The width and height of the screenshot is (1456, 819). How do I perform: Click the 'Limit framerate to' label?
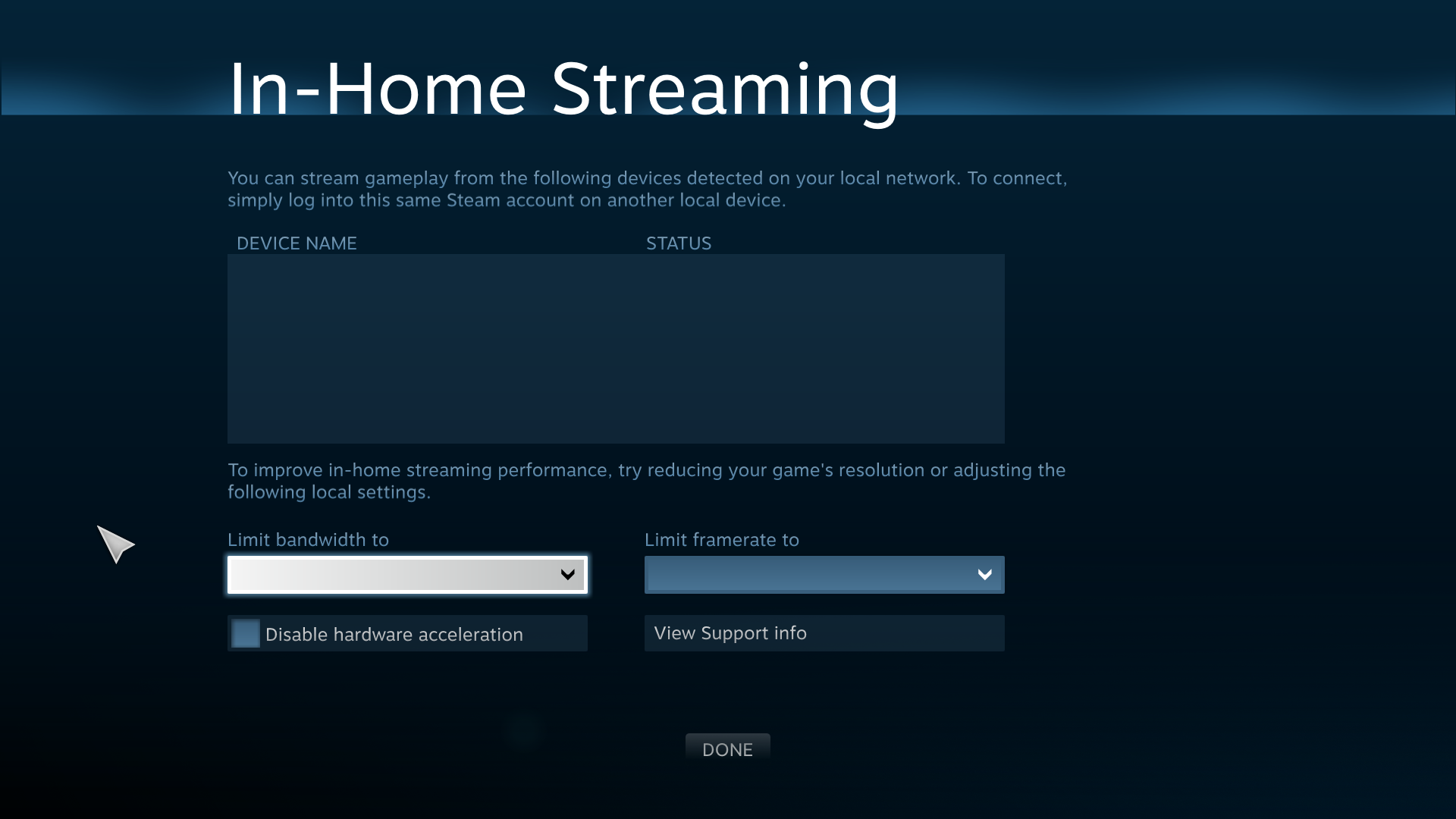click(x=721, y=540)
